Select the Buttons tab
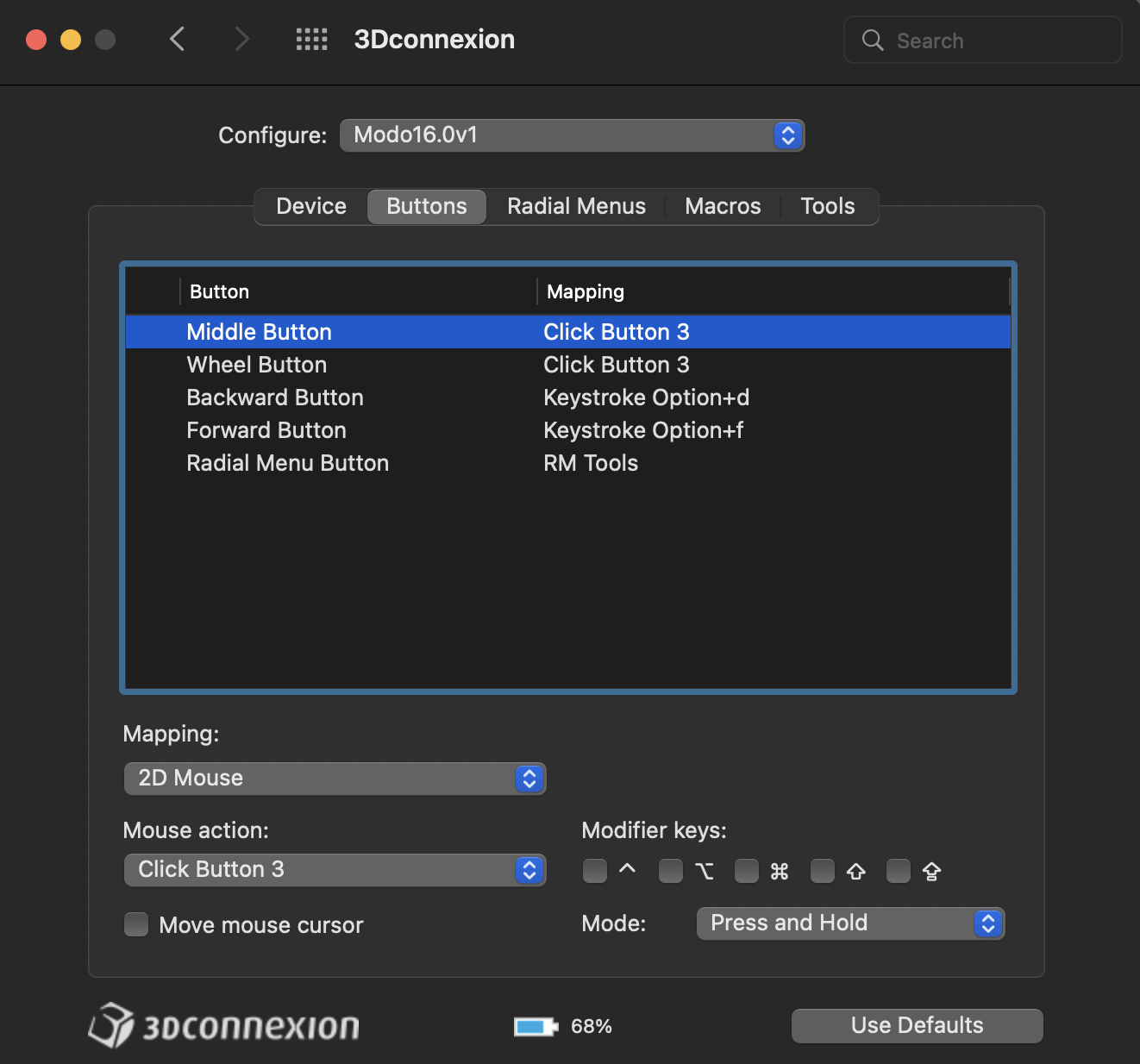This screenshot has width=1140, height=1064. [427, 206]
